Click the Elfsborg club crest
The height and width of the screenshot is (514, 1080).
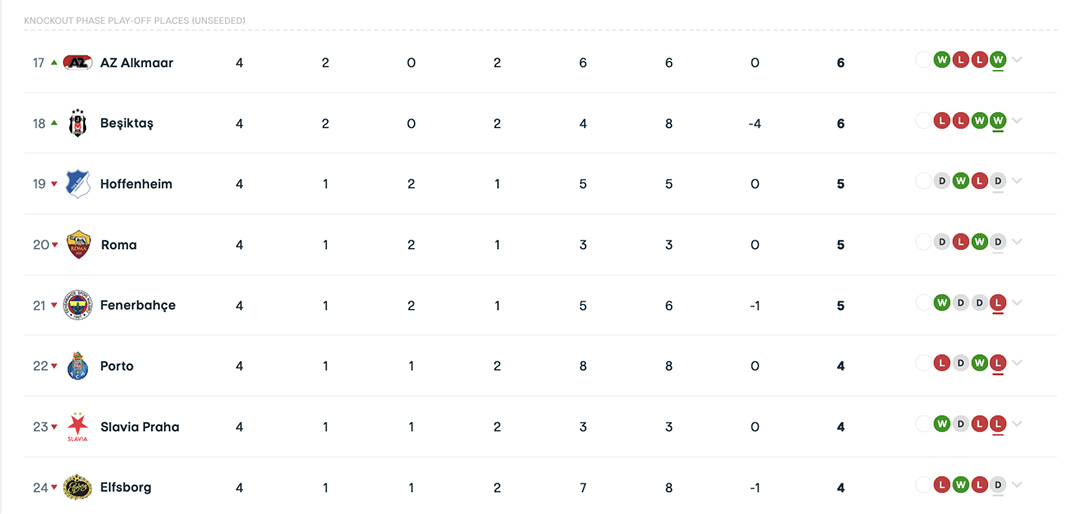pos(78,487)
